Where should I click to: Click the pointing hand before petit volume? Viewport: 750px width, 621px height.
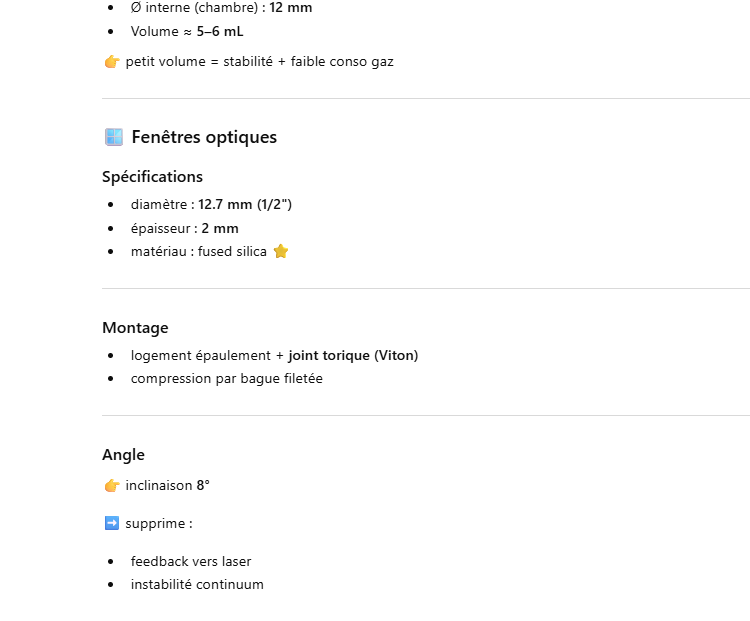click(112, 62)
